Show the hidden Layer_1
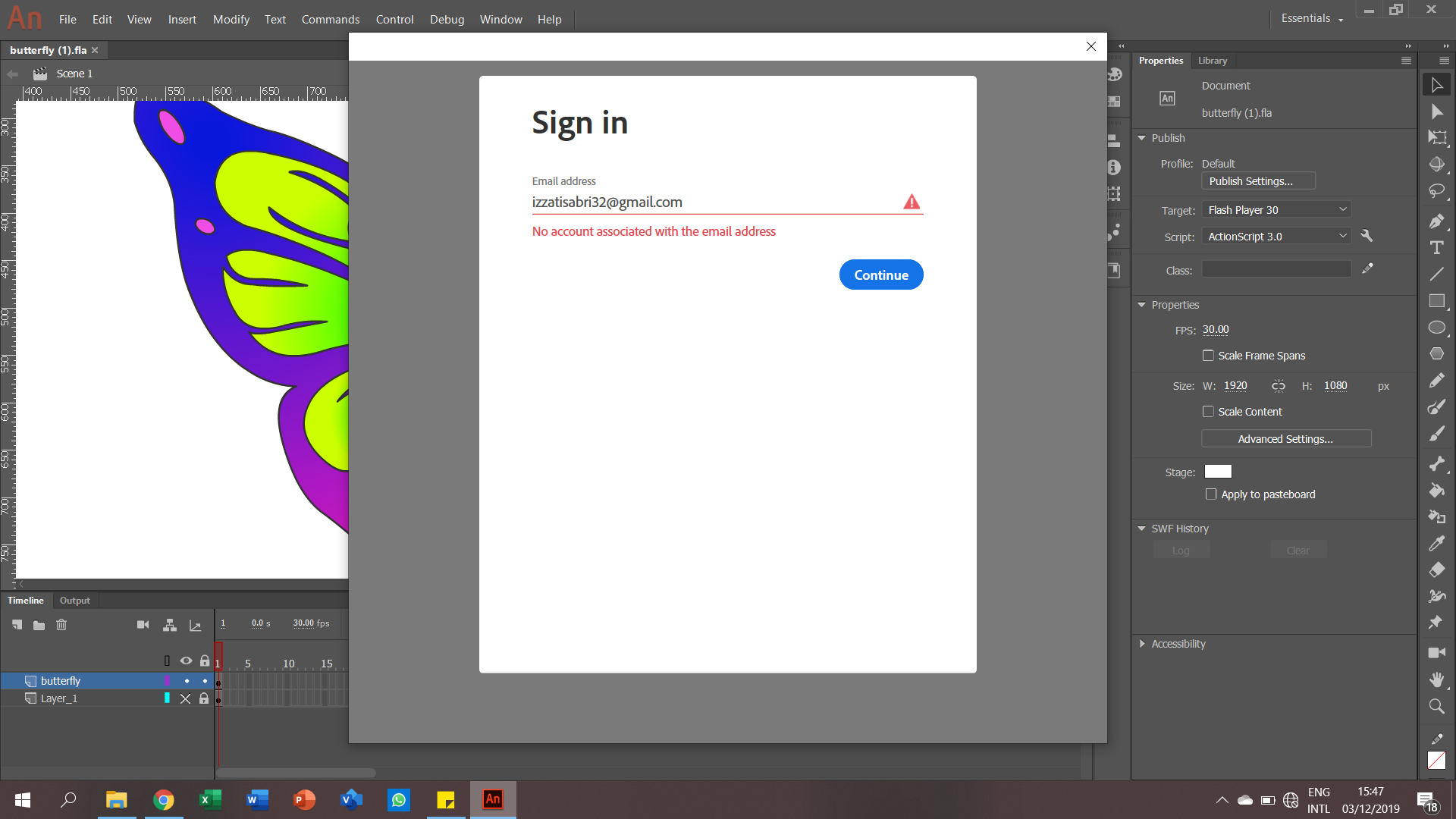This screenshot has height=819, width=1456. pos(185,698)
